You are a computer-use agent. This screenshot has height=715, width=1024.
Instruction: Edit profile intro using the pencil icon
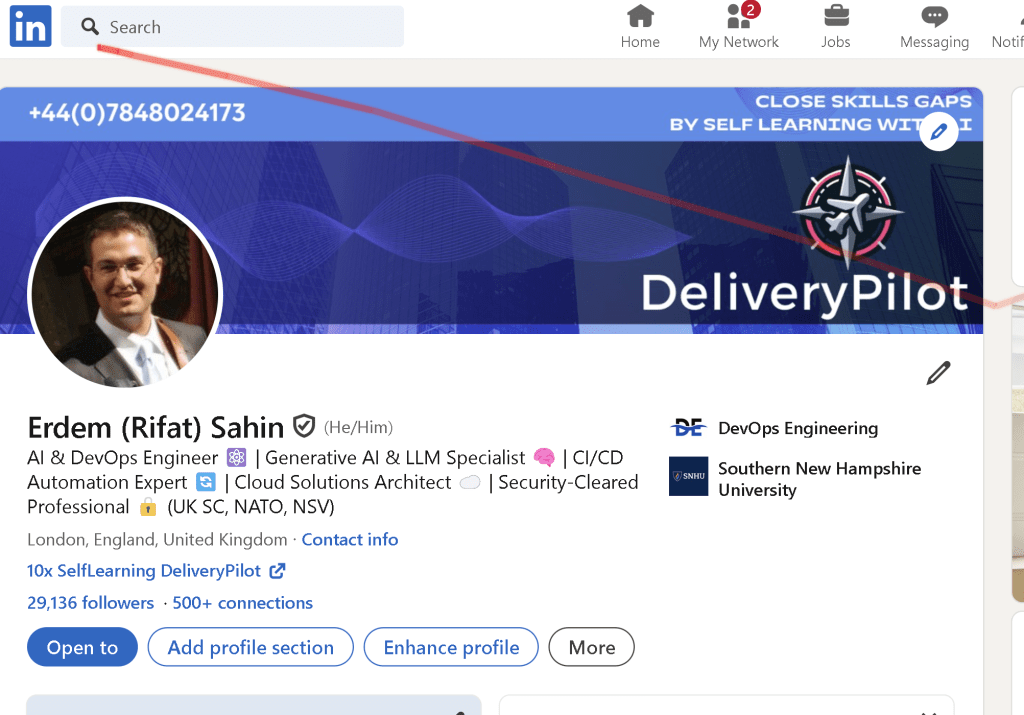coord(938,372)
